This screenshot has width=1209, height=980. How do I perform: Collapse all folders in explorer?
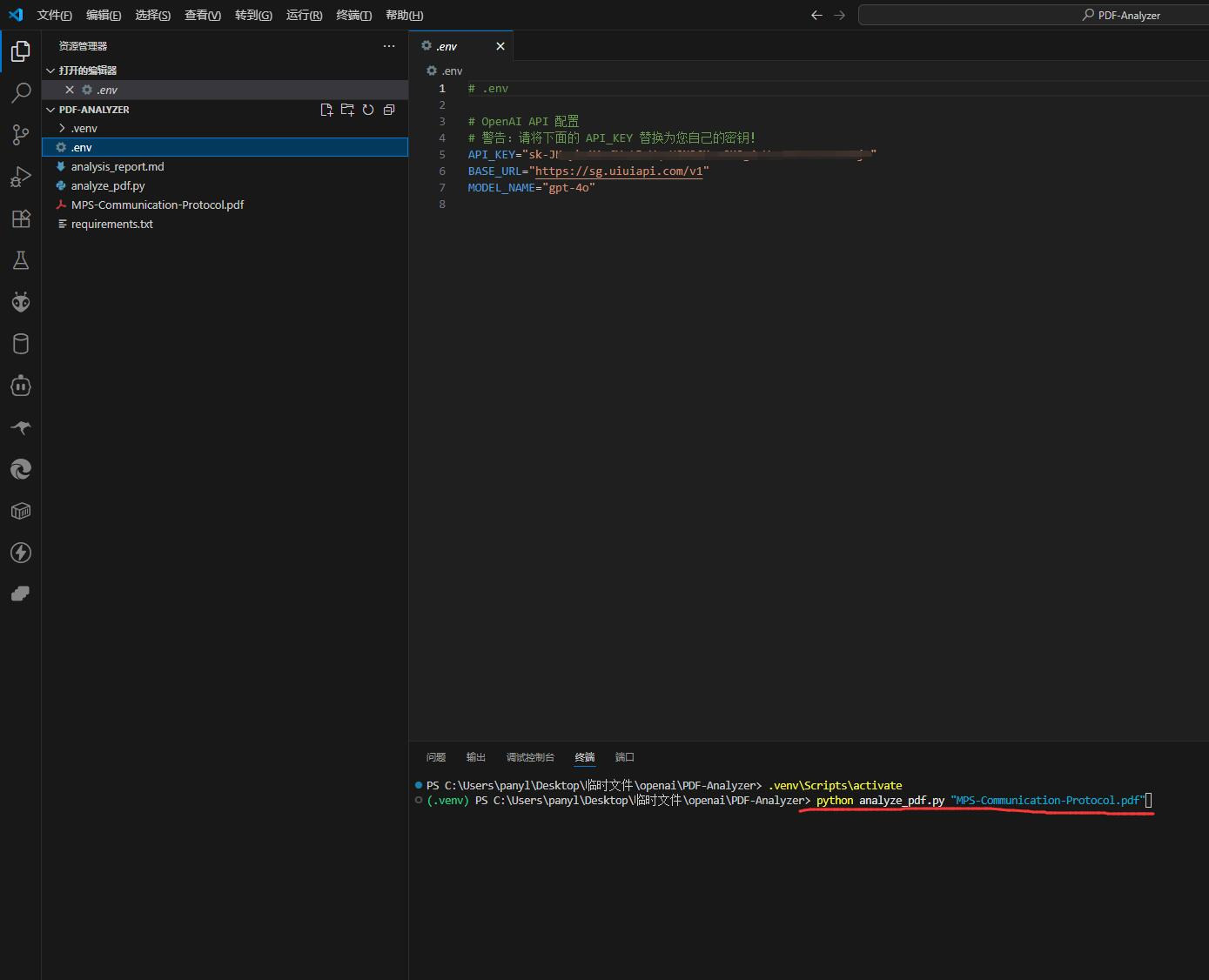pyautogui.click(x=389, y=110)
